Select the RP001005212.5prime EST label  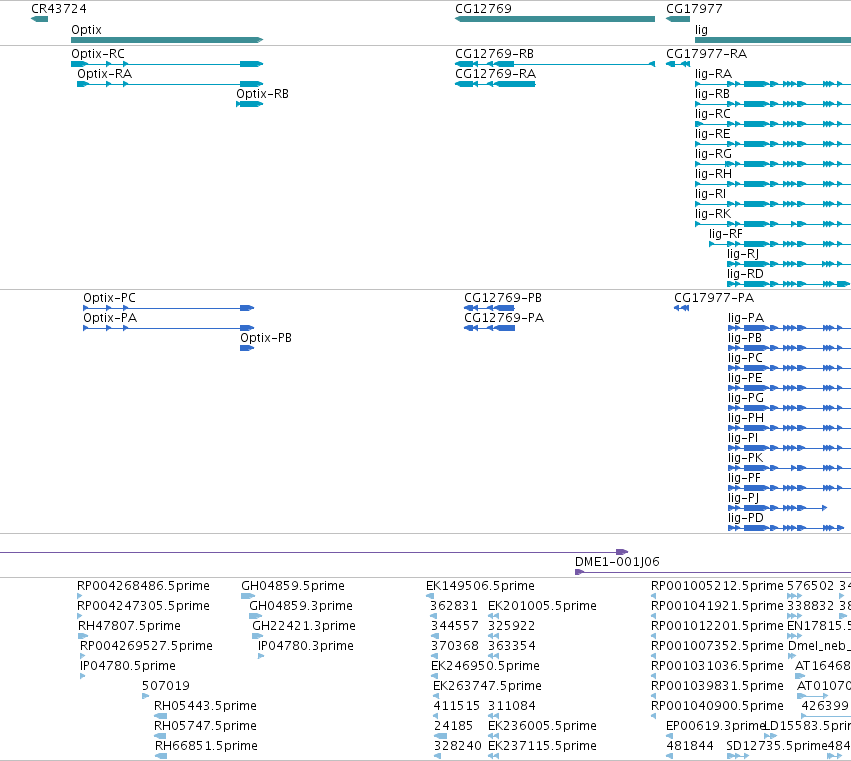click(x=717, y=586)
